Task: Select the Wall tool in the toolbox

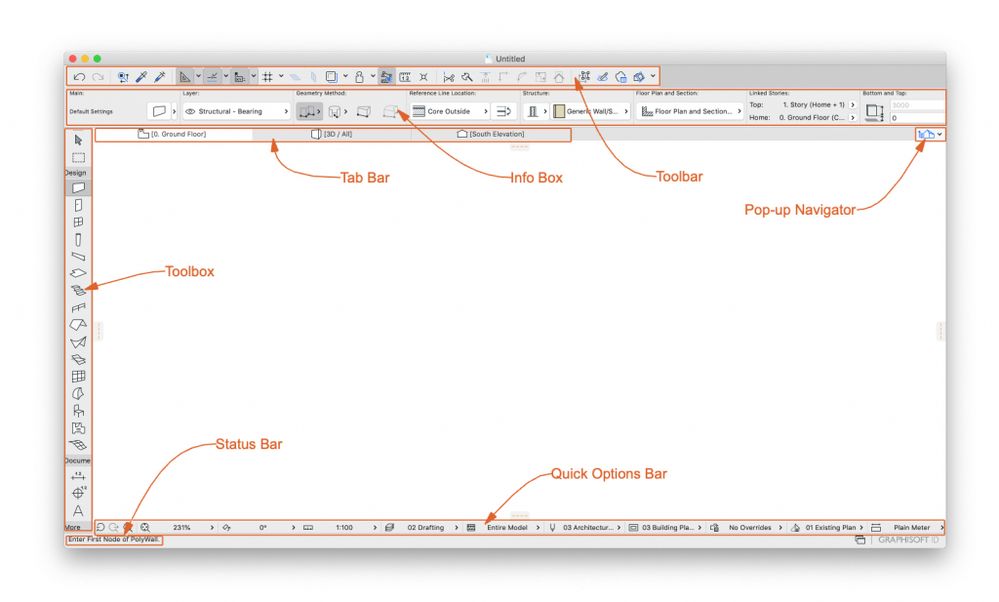Action: click(78, 187)
